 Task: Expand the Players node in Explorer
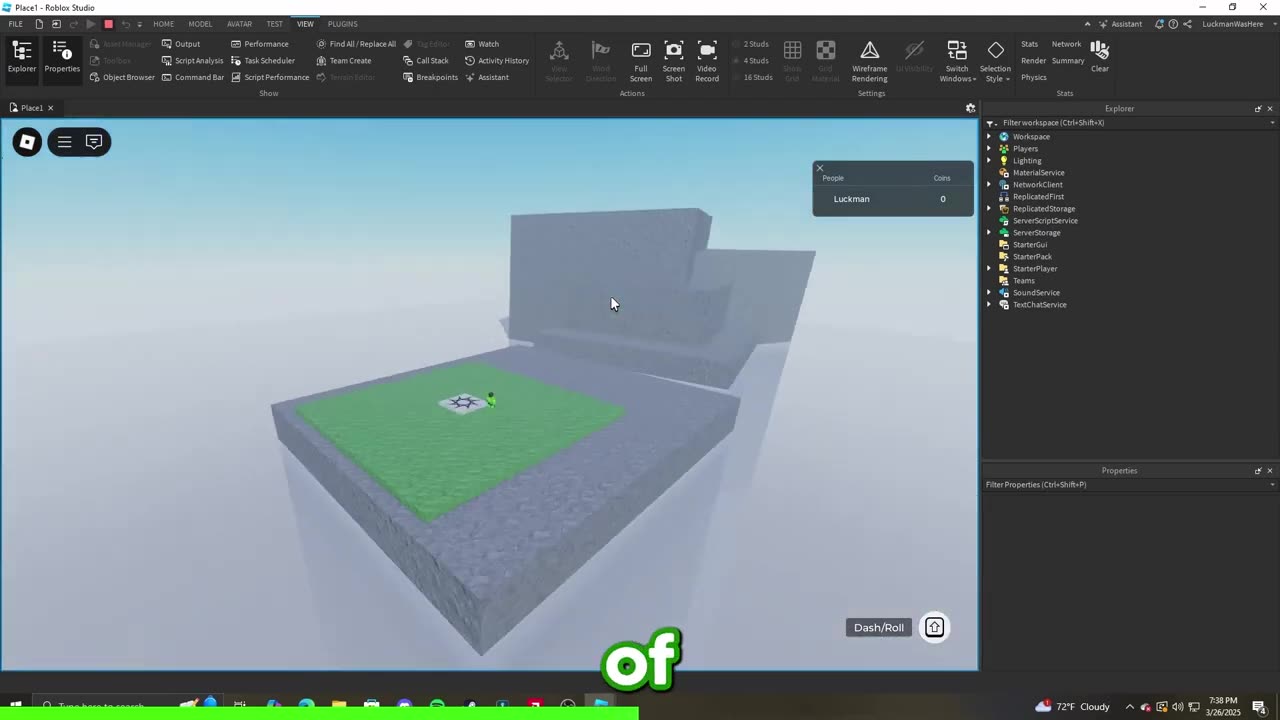tap(989, 149)
